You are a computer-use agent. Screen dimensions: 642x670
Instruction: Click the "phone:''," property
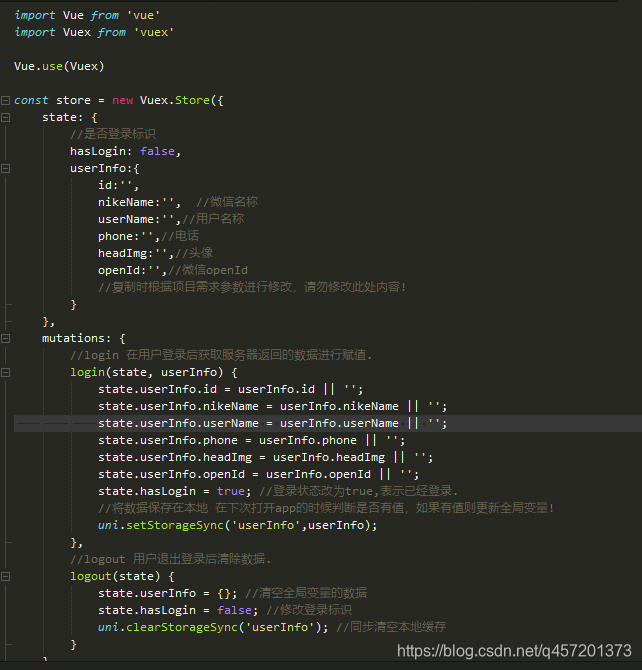[x=129, y=236]
